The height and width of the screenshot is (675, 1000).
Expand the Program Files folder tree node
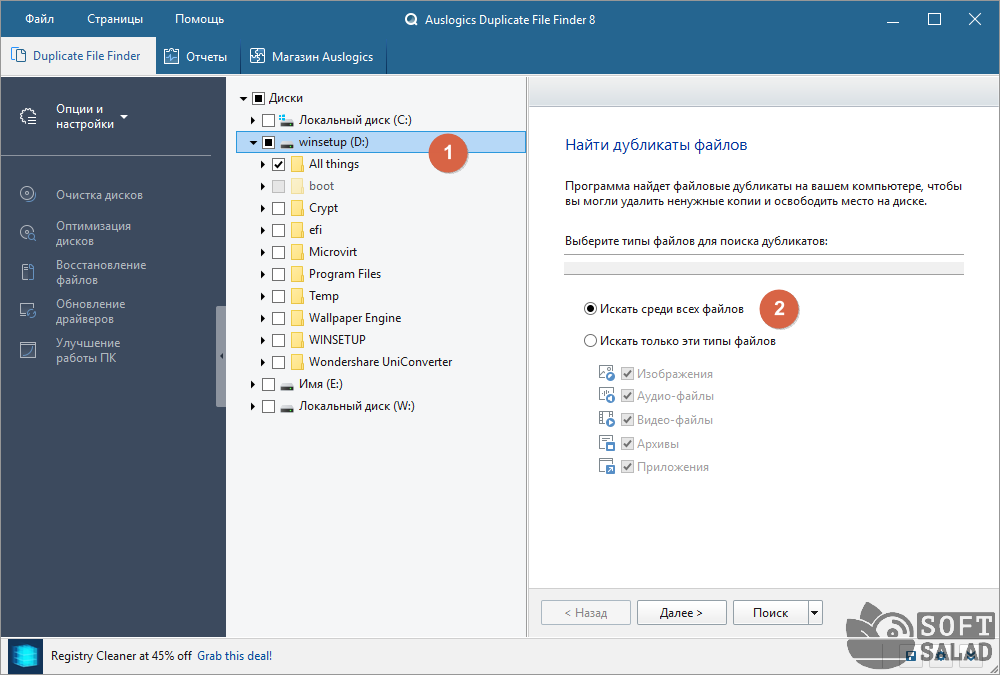coord(263,274)
